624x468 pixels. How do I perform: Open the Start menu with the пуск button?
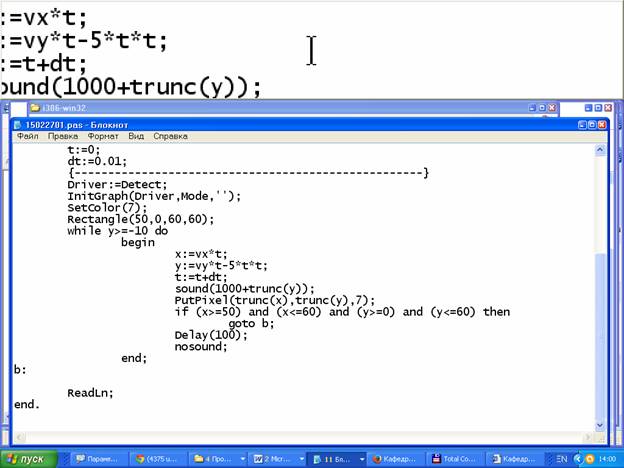29,459
